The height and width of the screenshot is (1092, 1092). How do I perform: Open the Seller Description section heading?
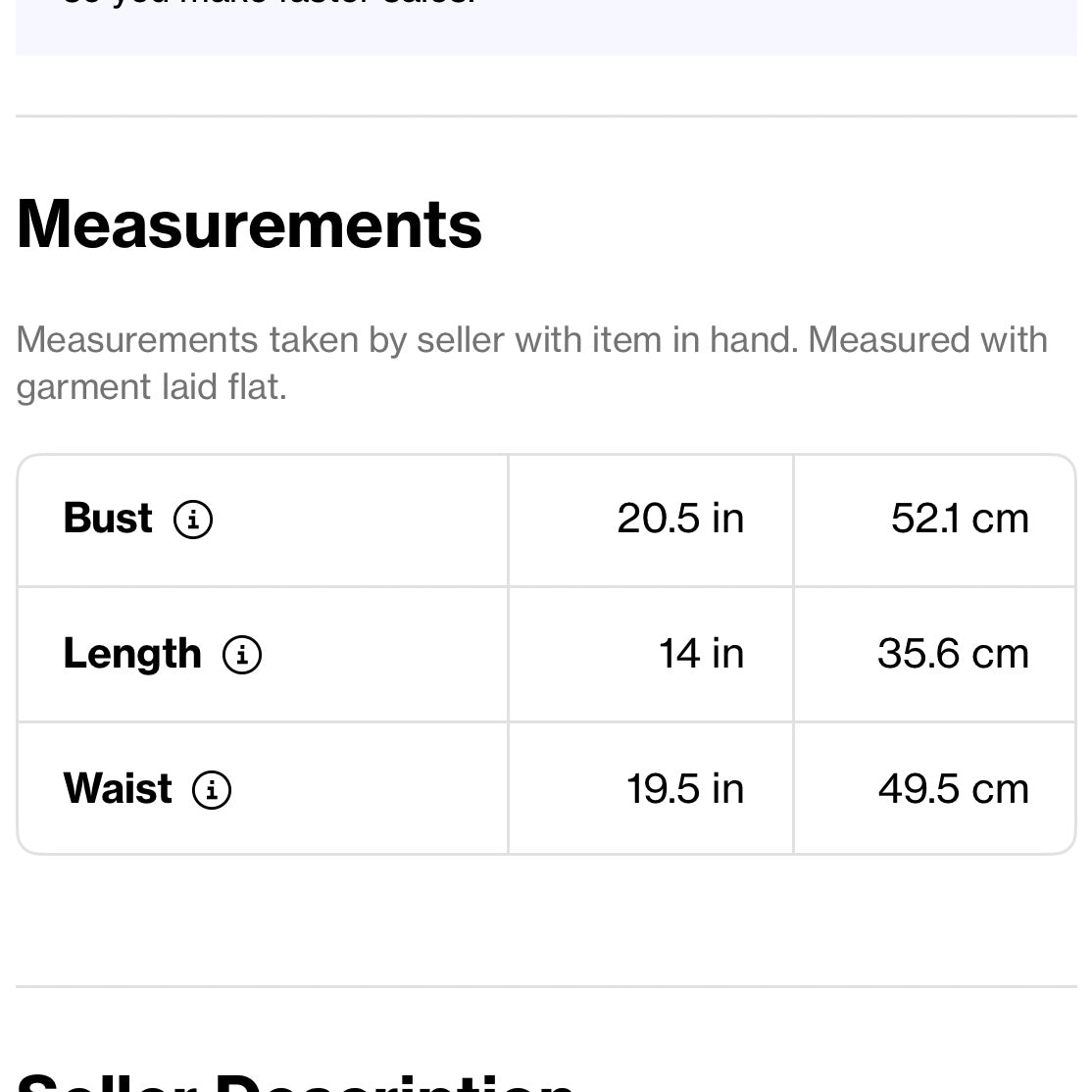294,1080
